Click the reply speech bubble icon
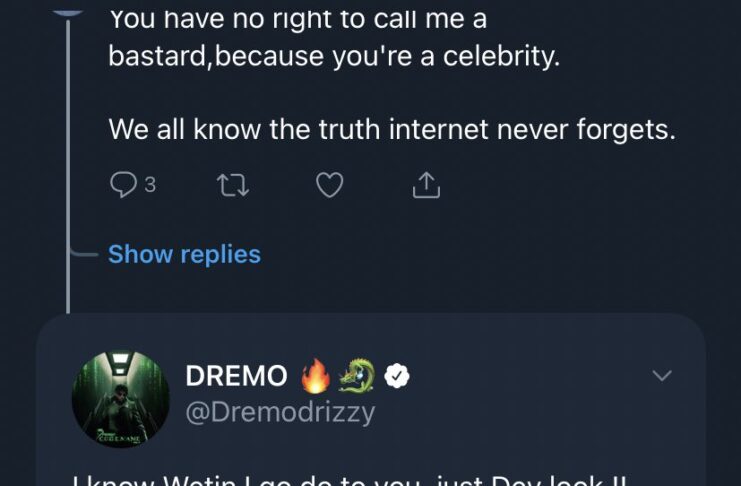741x486 pixels. tap(122, 185)
